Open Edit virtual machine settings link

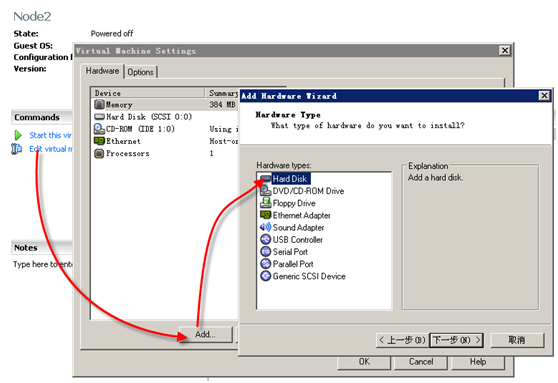click(x=51, y=149)
